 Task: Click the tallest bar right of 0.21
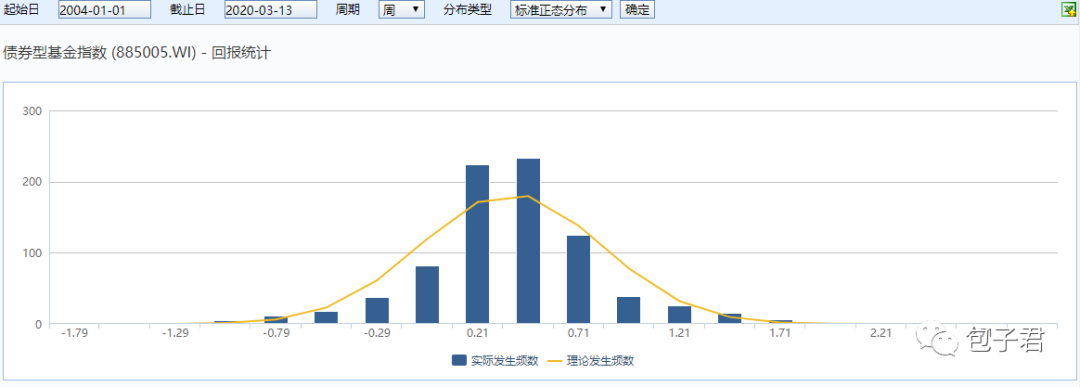coord(528,241)
